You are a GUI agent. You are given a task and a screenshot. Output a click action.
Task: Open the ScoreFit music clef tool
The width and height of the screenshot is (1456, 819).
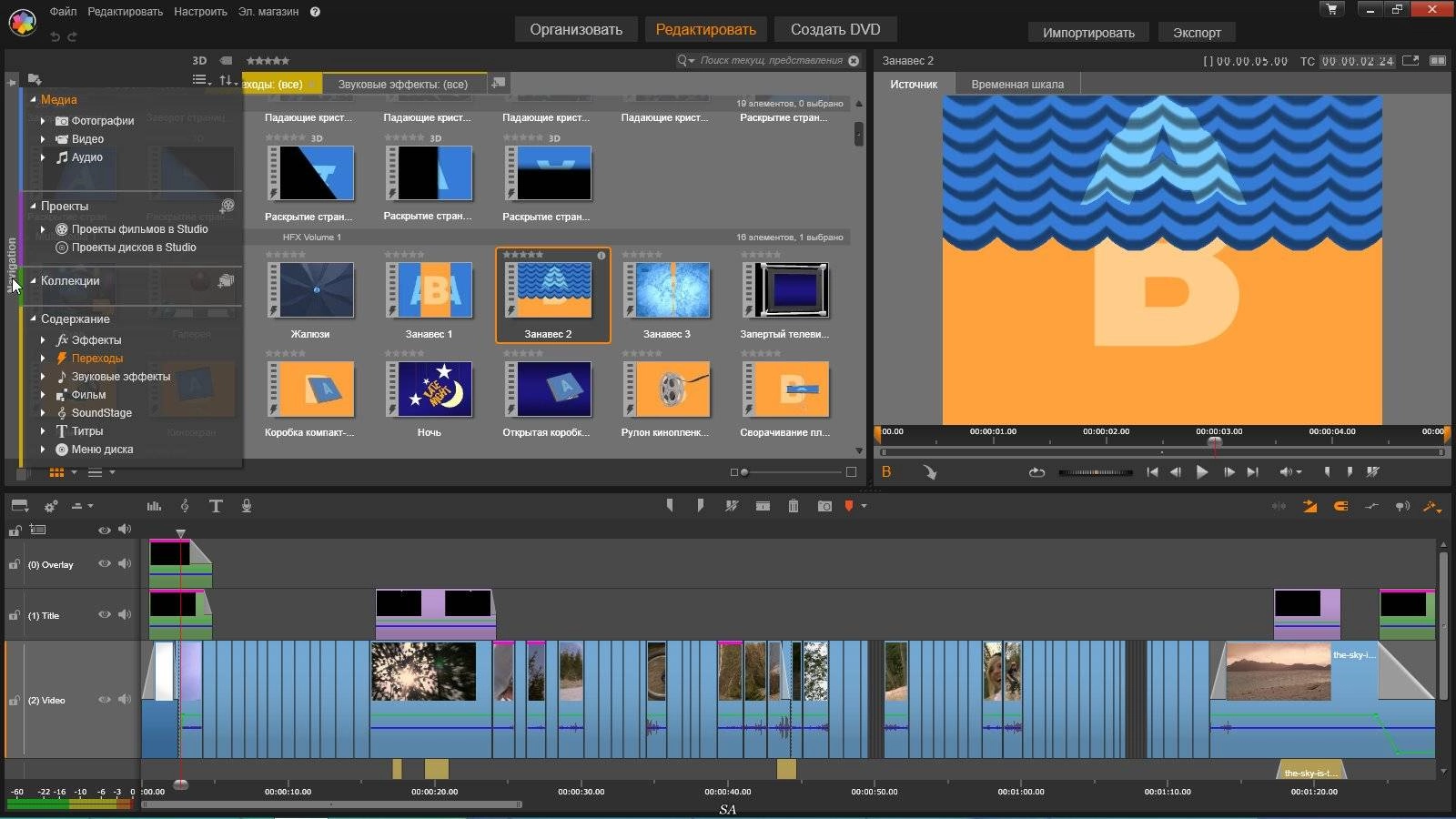(185, 506)
